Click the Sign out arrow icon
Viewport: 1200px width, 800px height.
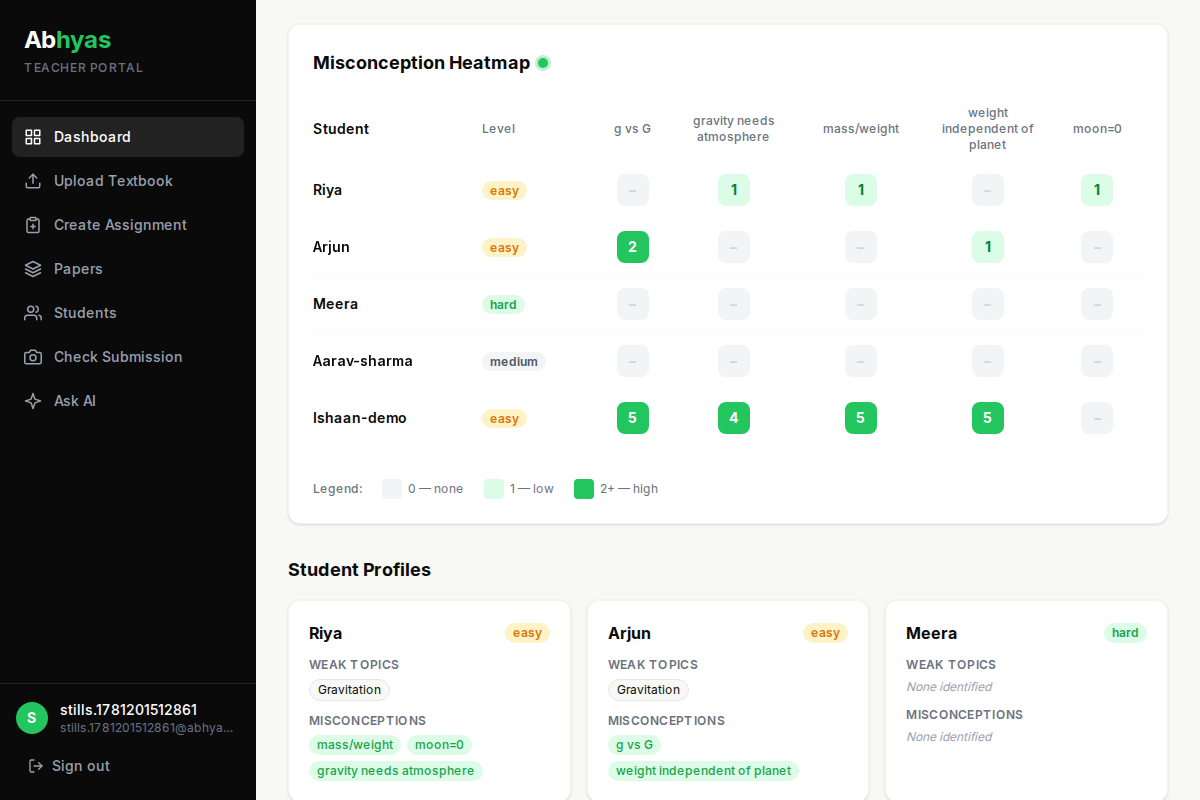click(x=36, y=766)
